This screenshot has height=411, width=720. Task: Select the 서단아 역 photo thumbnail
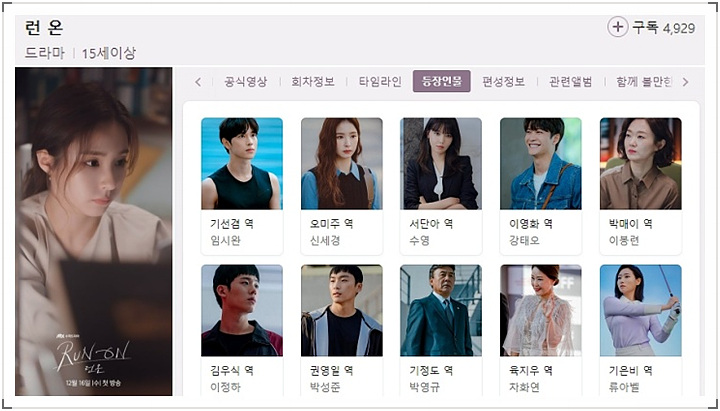[x=441, y=163]
